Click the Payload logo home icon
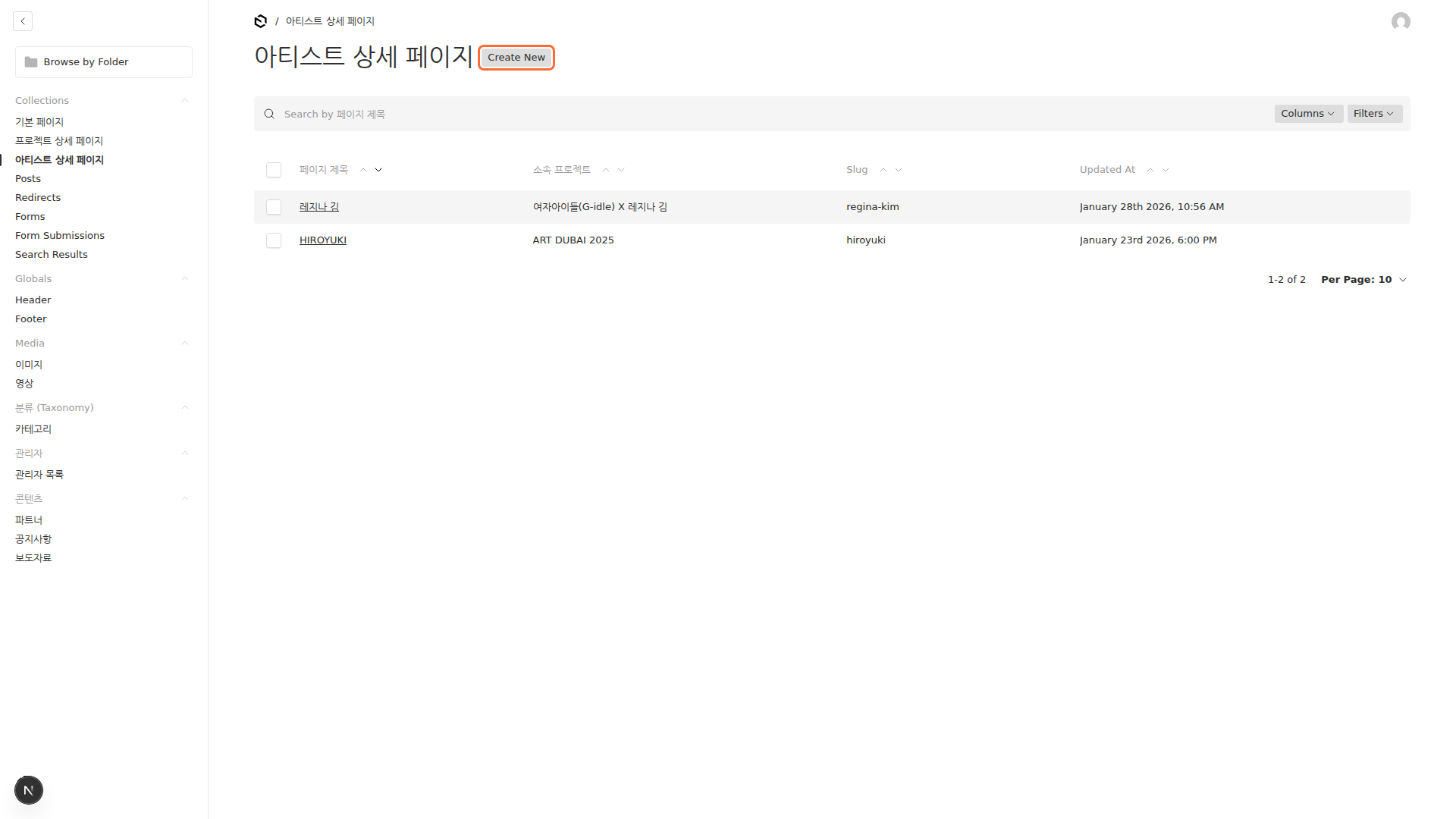Image resolution: width=1456 pixels, height=819 pixels. [x=260, y=21]
